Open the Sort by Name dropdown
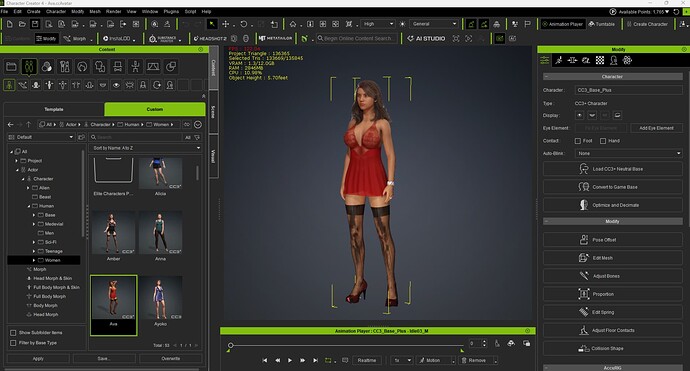The width and height of the screenshot is (690, 371). [146, 148]
